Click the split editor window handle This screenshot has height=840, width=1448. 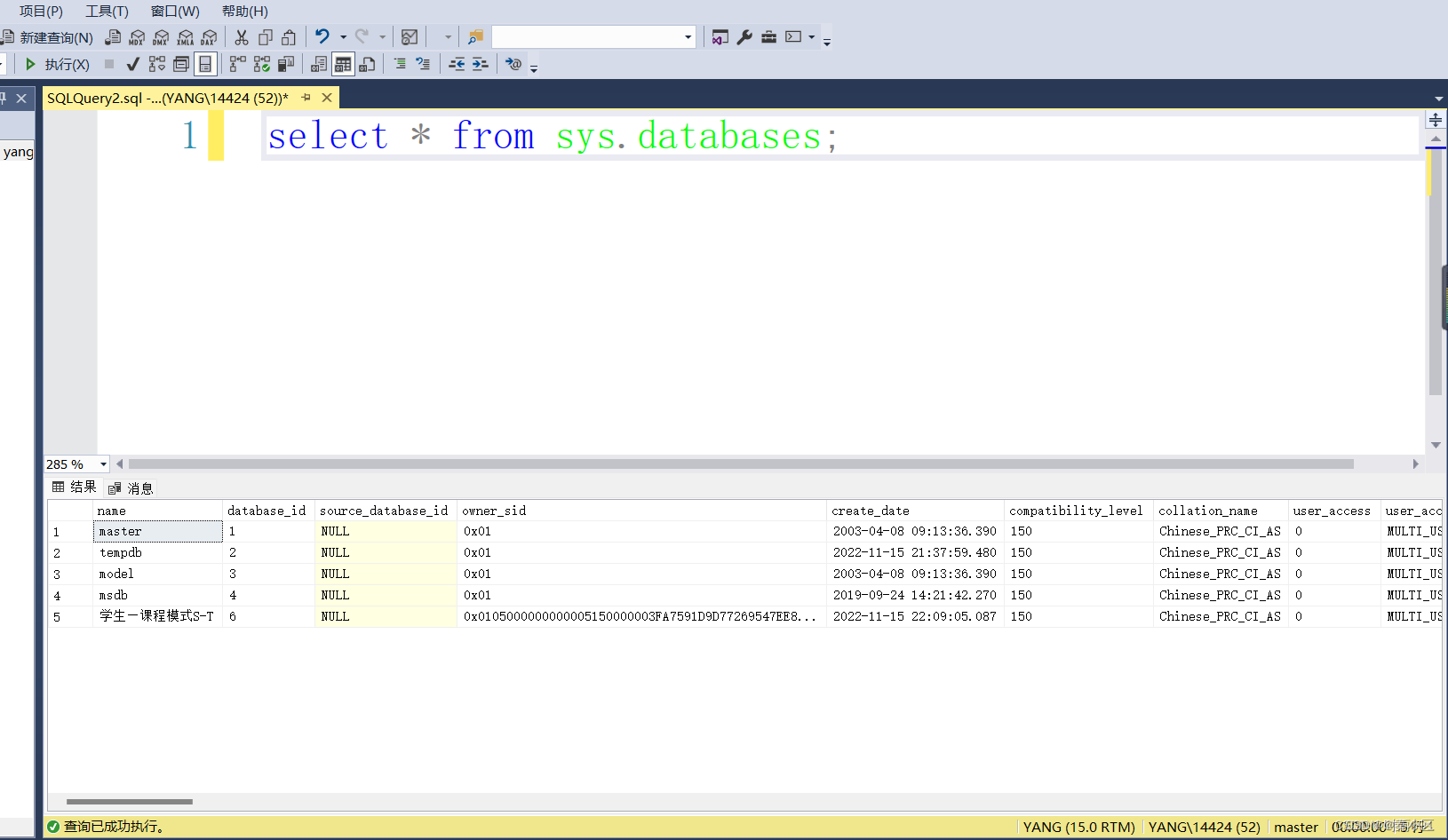coord(1436,120)
